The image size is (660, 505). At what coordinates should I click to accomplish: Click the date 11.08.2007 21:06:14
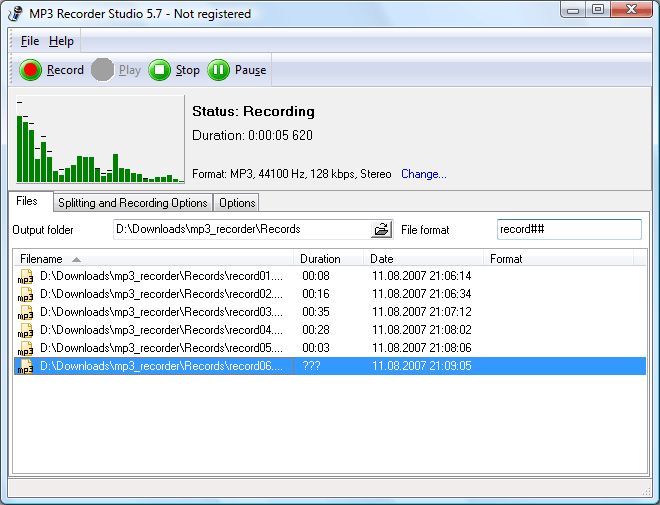tap(422, 276)
